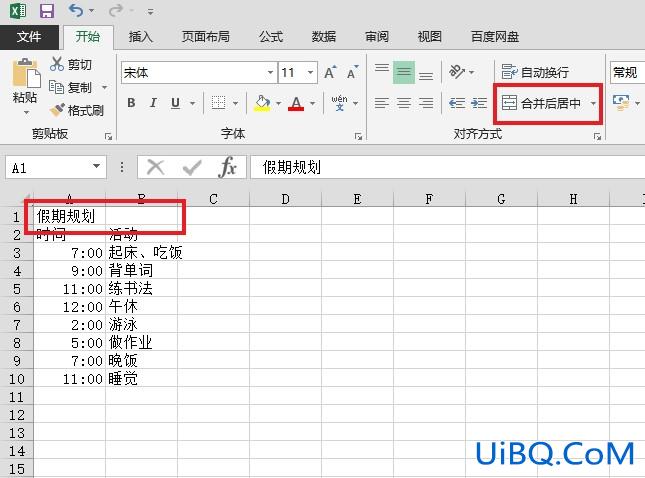This screenshot has width=645, height=478.
Task: Switch to the 插入 tab
Action: (141, 37)
